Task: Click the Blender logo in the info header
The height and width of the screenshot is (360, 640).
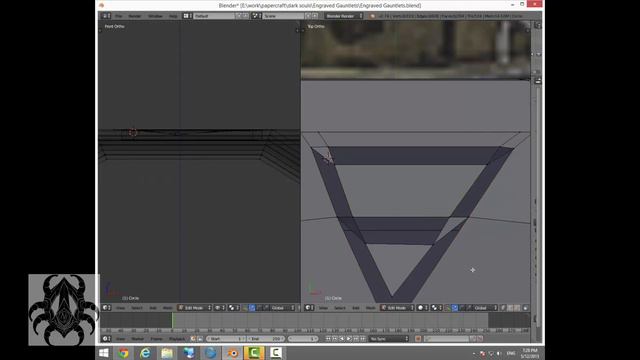Action: tap(372, 16)
